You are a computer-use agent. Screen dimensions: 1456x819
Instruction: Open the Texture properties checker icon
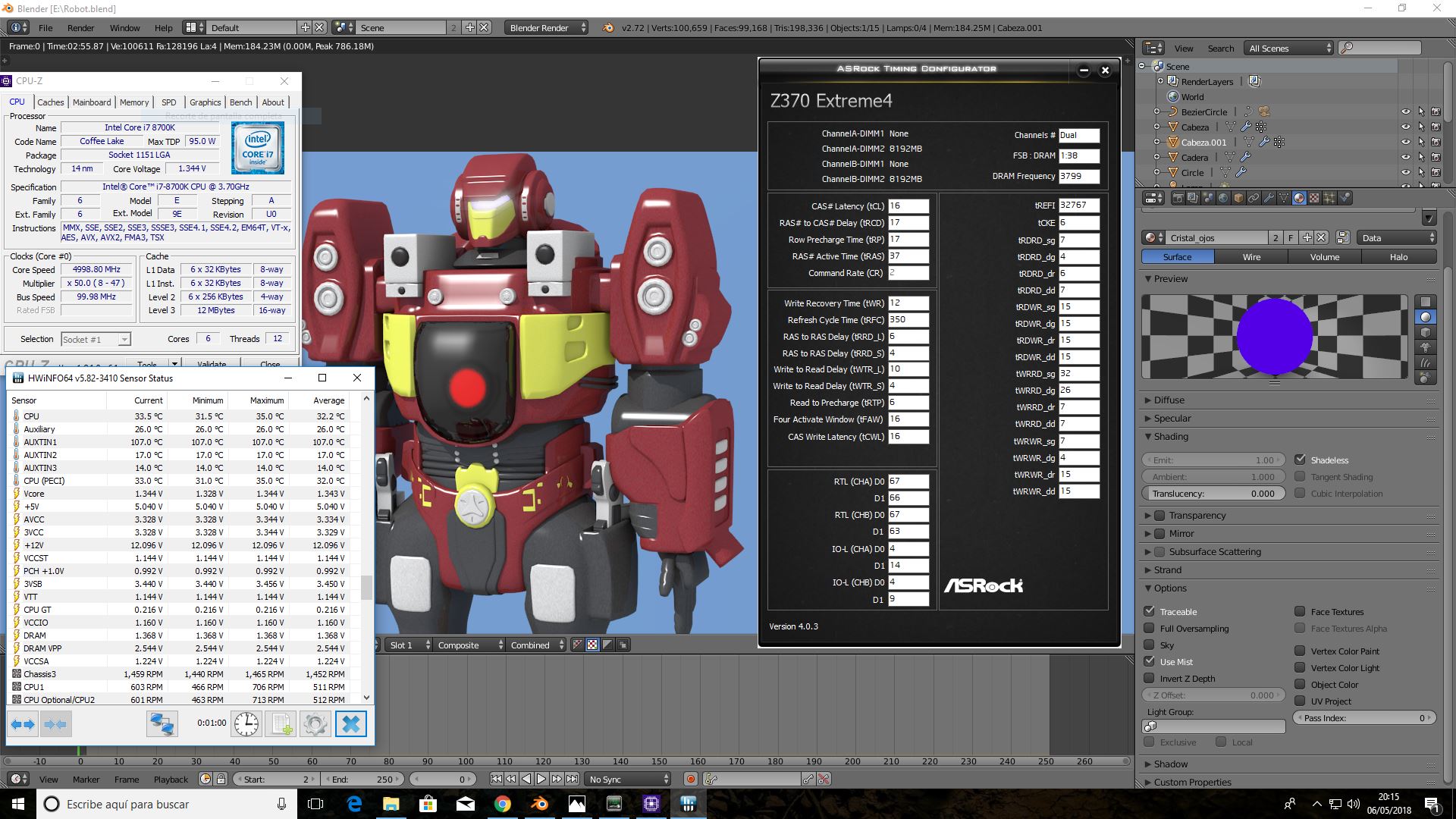pyautogui.click(x=1314, y=199)
